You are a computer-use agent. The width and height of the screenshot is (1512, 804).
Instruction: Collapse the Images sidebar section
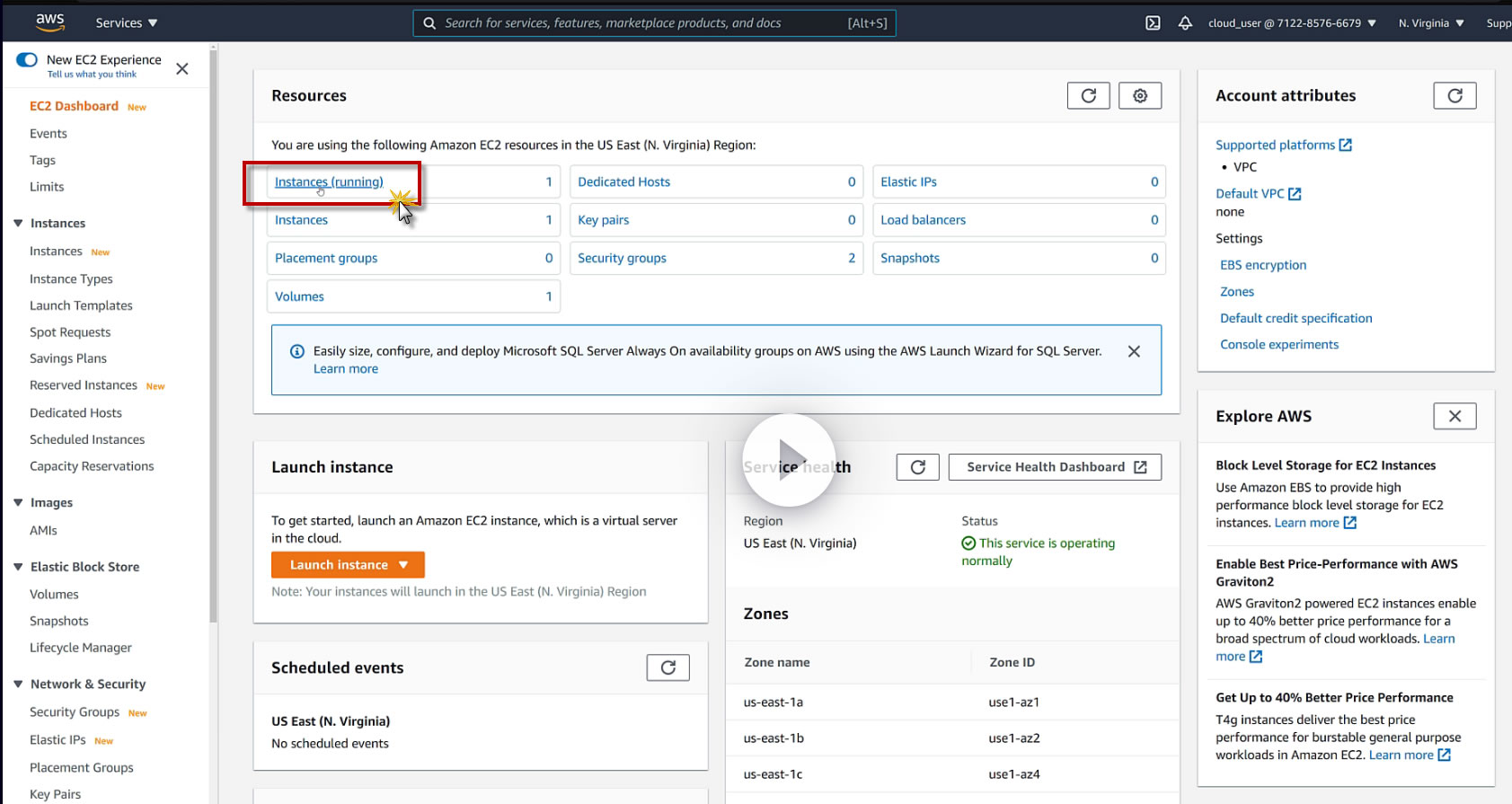coord(18,502)
